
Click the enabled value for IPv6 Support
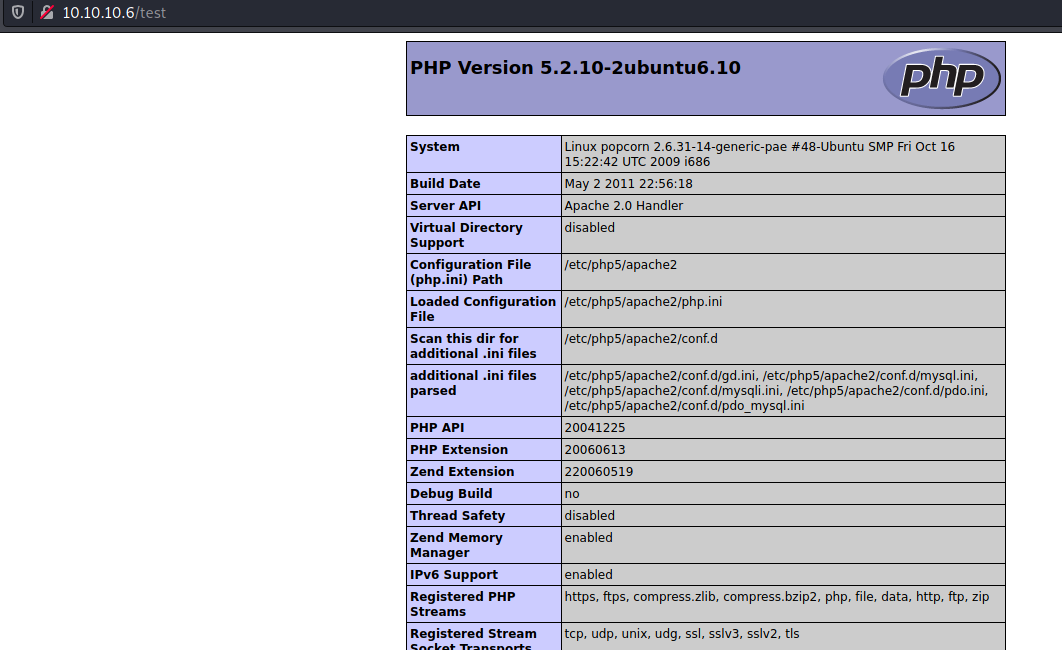(588, 575)
